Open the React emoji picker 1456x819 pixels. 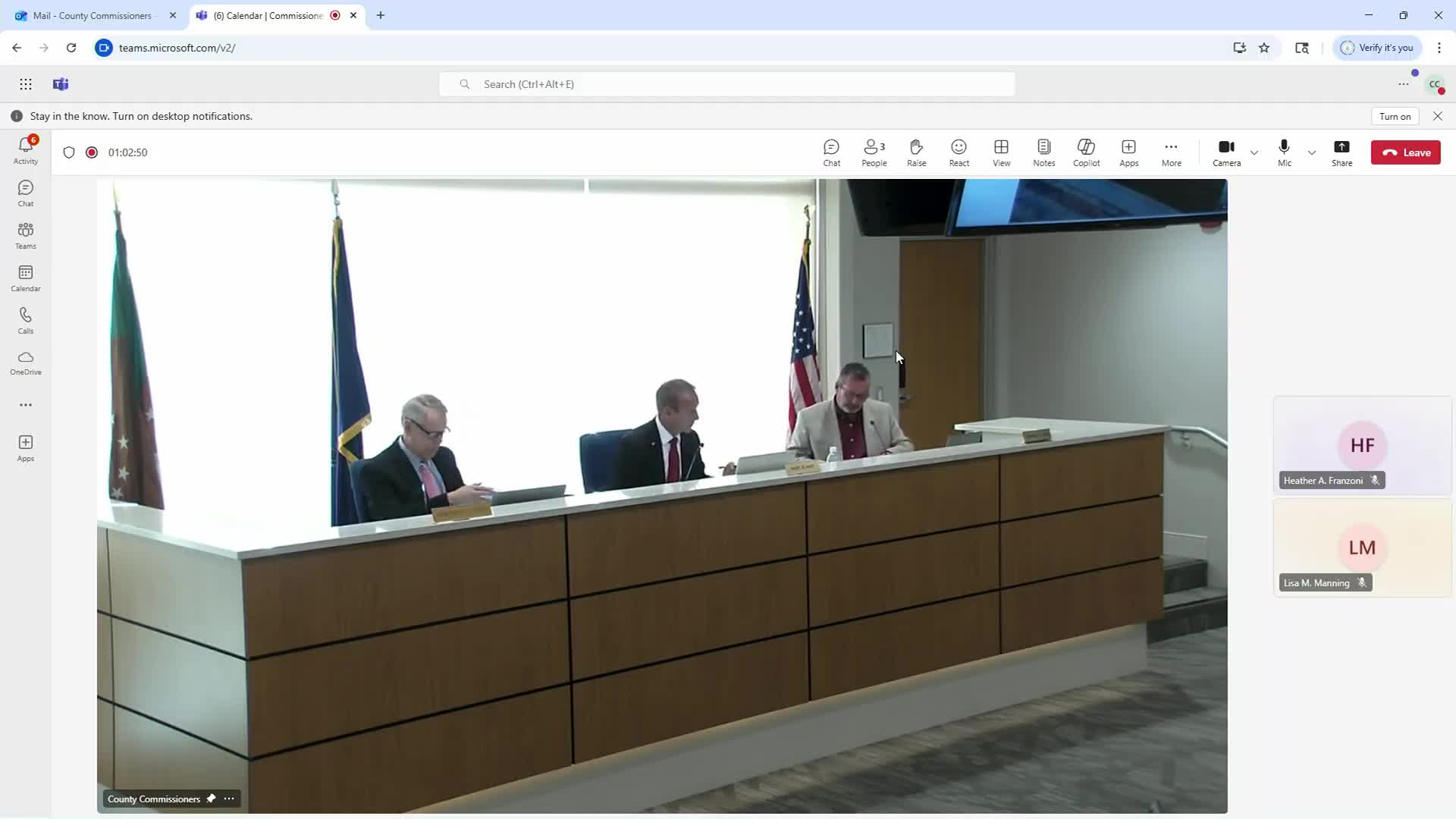pyautogui.click(x=959, y=152)
